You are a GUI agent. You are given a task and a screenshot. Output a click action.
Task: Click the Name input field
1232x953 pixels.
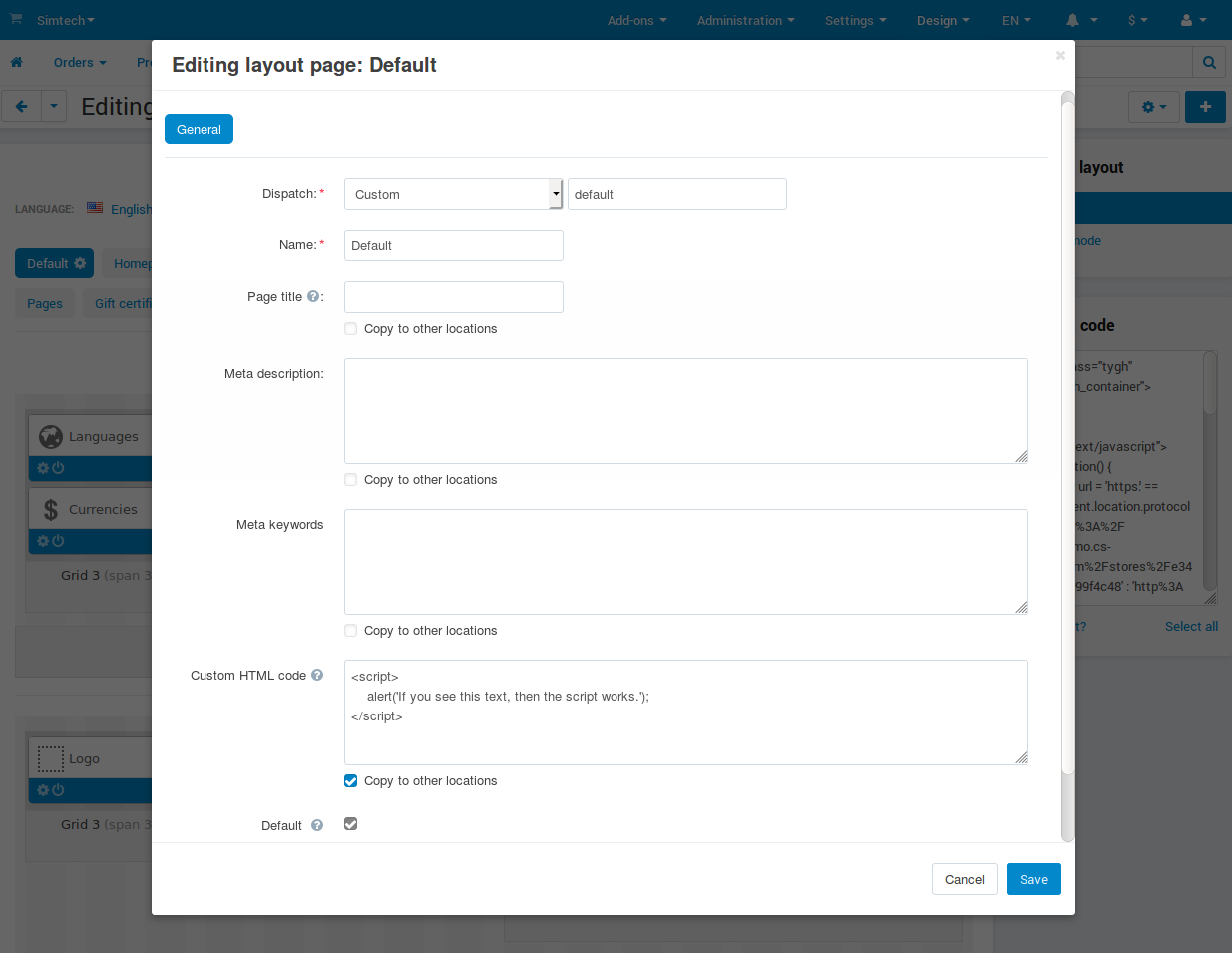(454, 245)
